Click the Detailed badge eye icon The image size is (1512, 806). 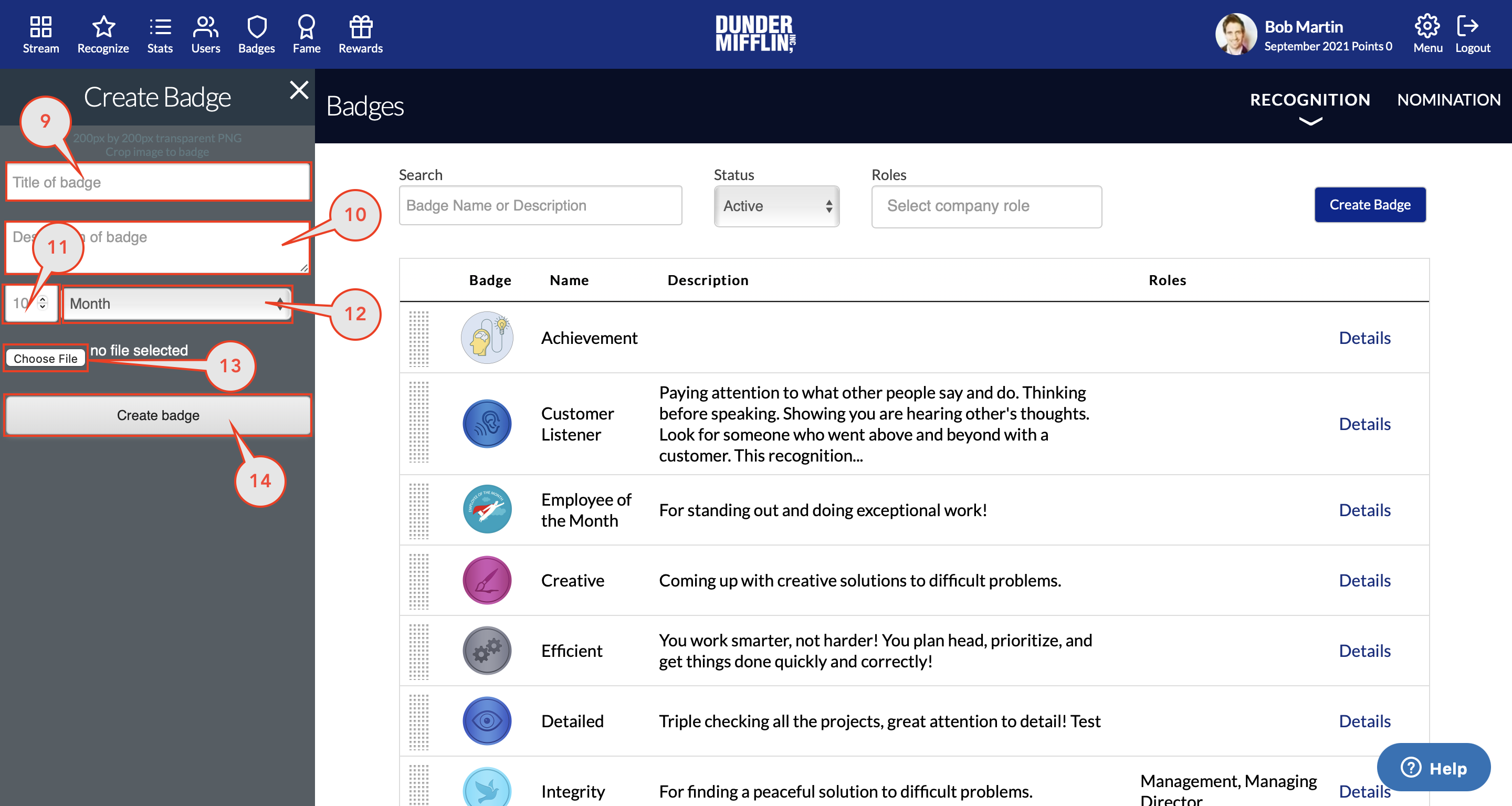click(487, 721)
